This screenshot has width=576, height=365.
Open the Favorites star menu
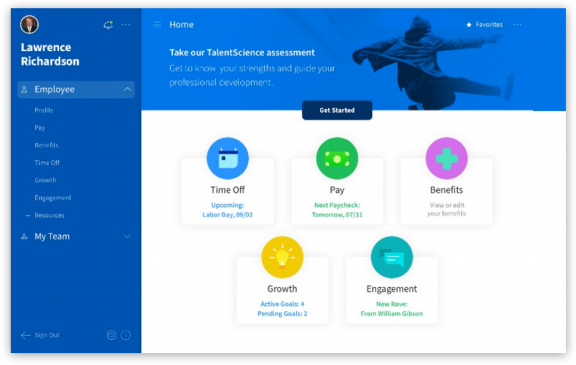(x=484, y=25)
